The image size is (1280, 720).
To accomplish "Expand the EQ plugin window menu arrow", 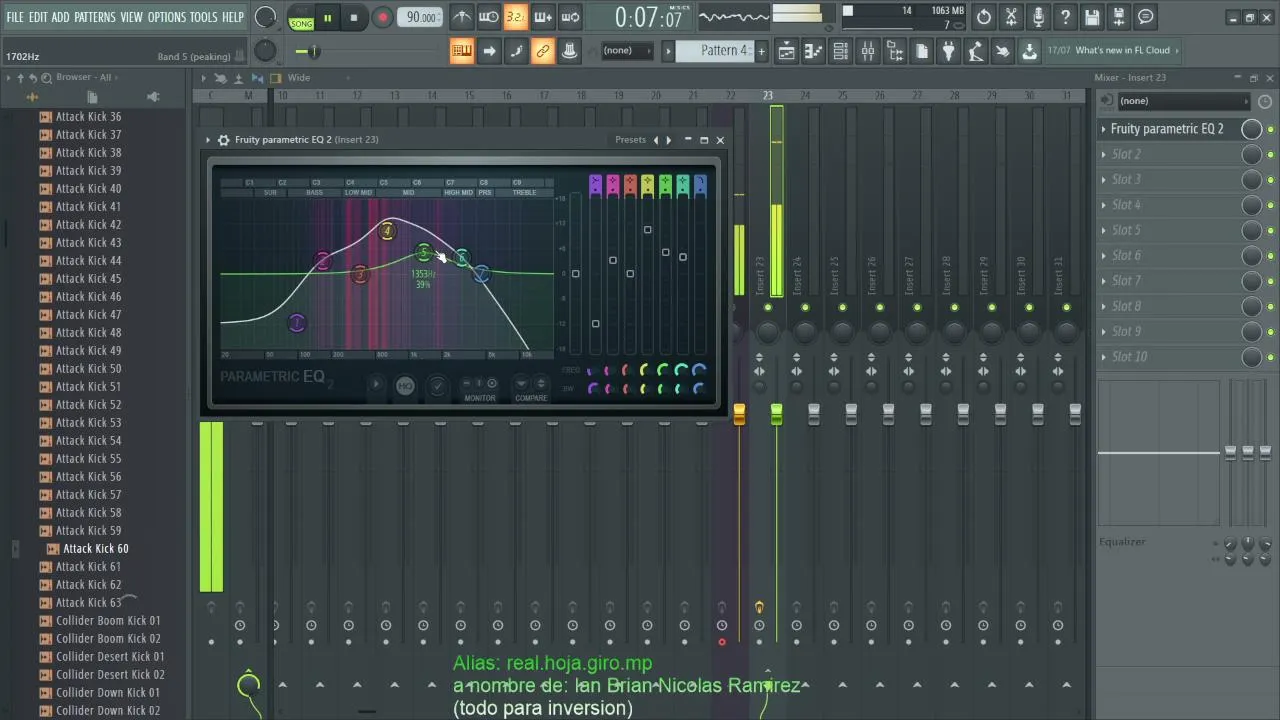I will point(208,140).
